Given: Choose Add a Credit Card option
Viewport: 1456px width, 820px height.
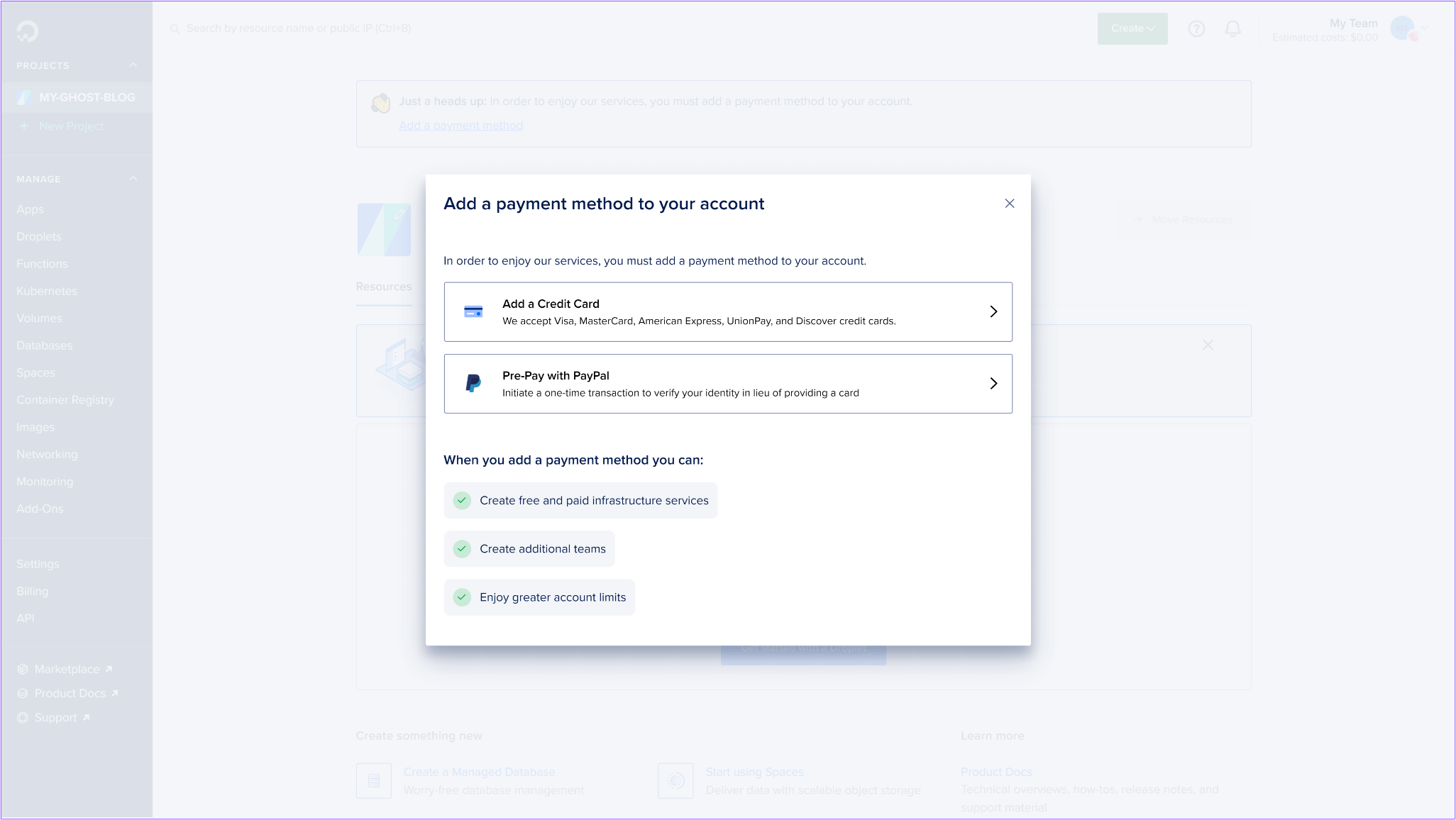Looking at the screenshot, I should pyautogui.click(x=728, y=312).
